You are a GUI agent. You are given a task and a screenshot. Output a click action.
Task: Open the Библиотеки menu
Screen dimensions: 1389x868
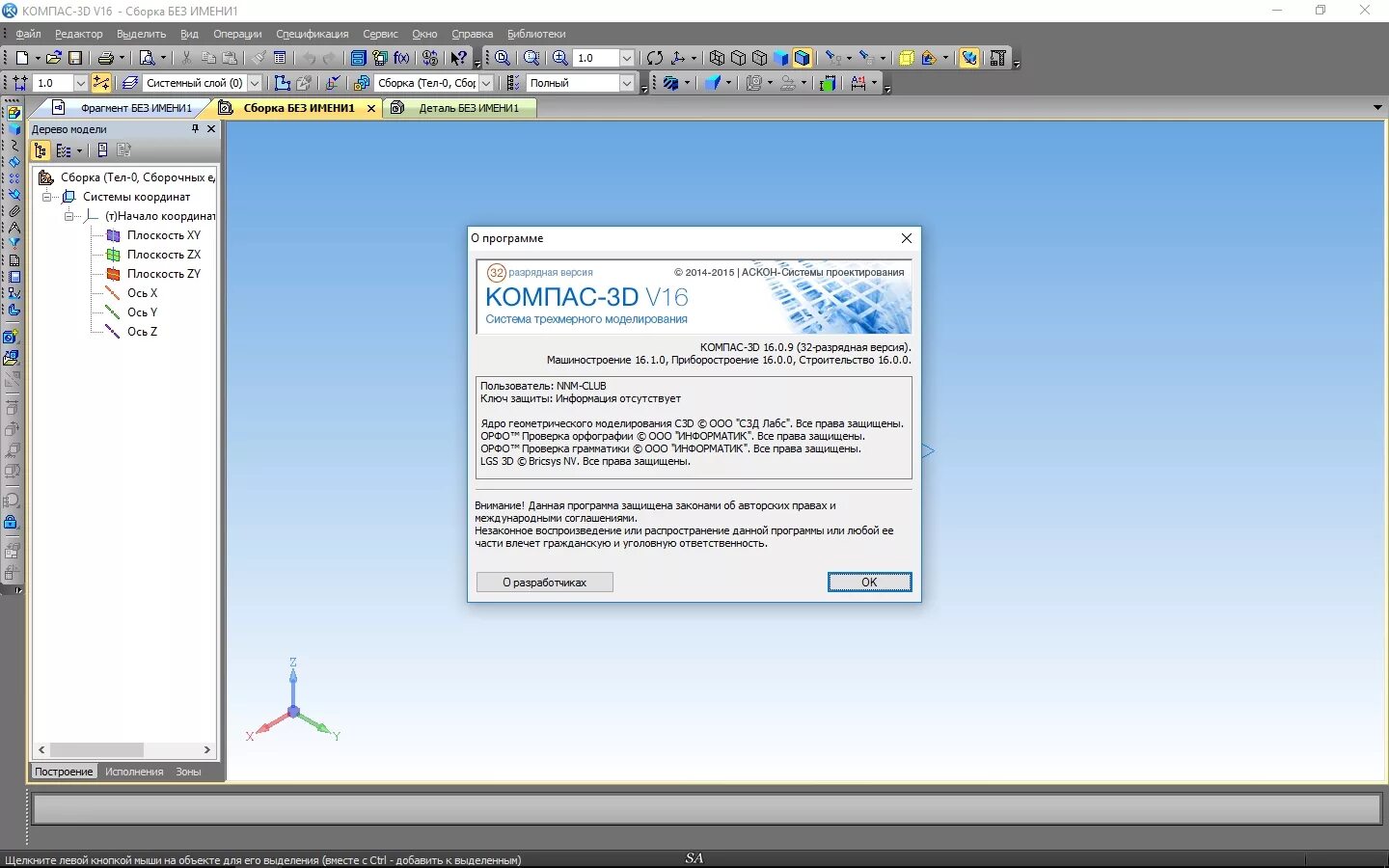[536, 34]
